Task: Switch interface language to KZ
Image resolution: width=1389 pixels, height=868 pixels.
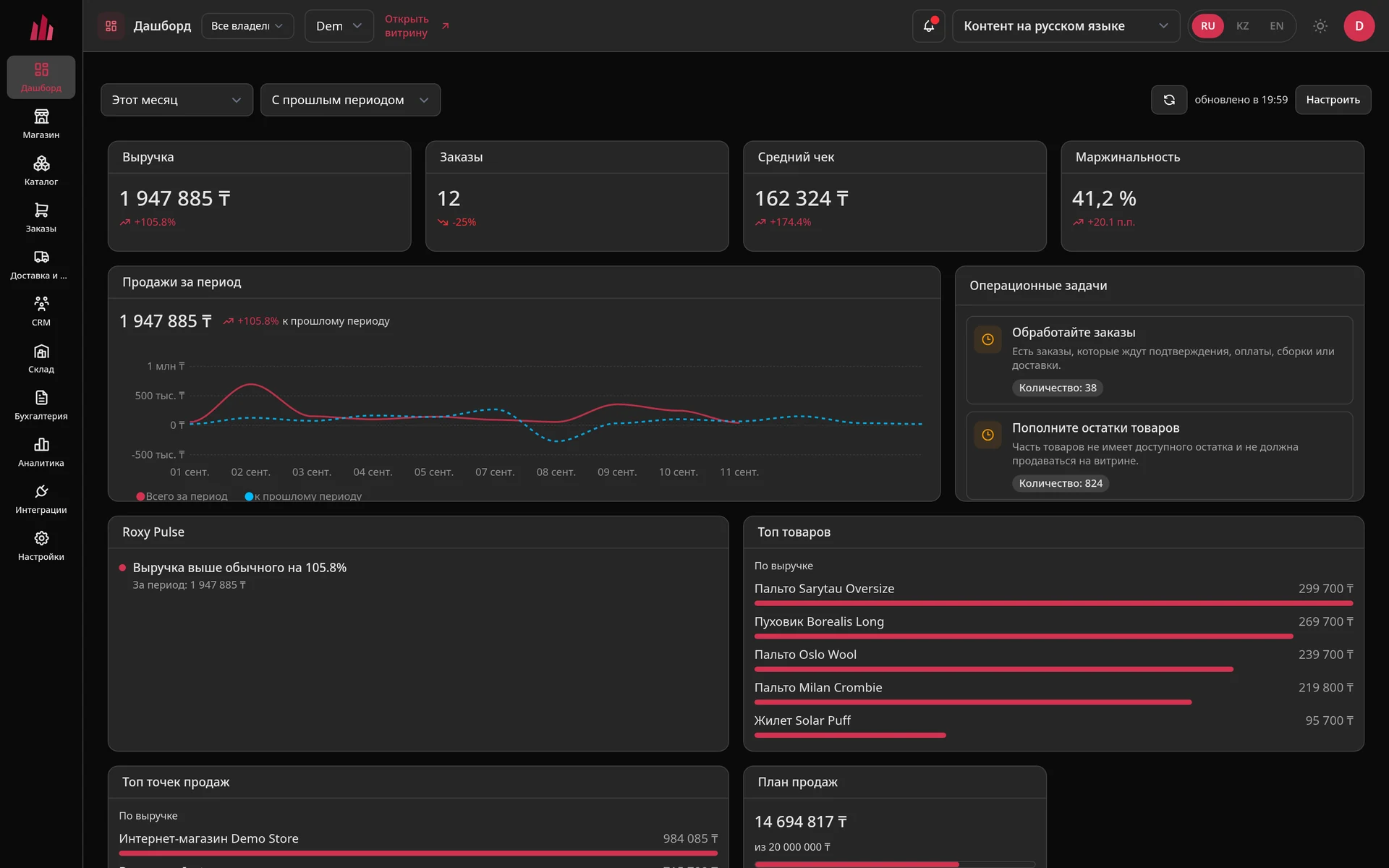Action: 1243,26
